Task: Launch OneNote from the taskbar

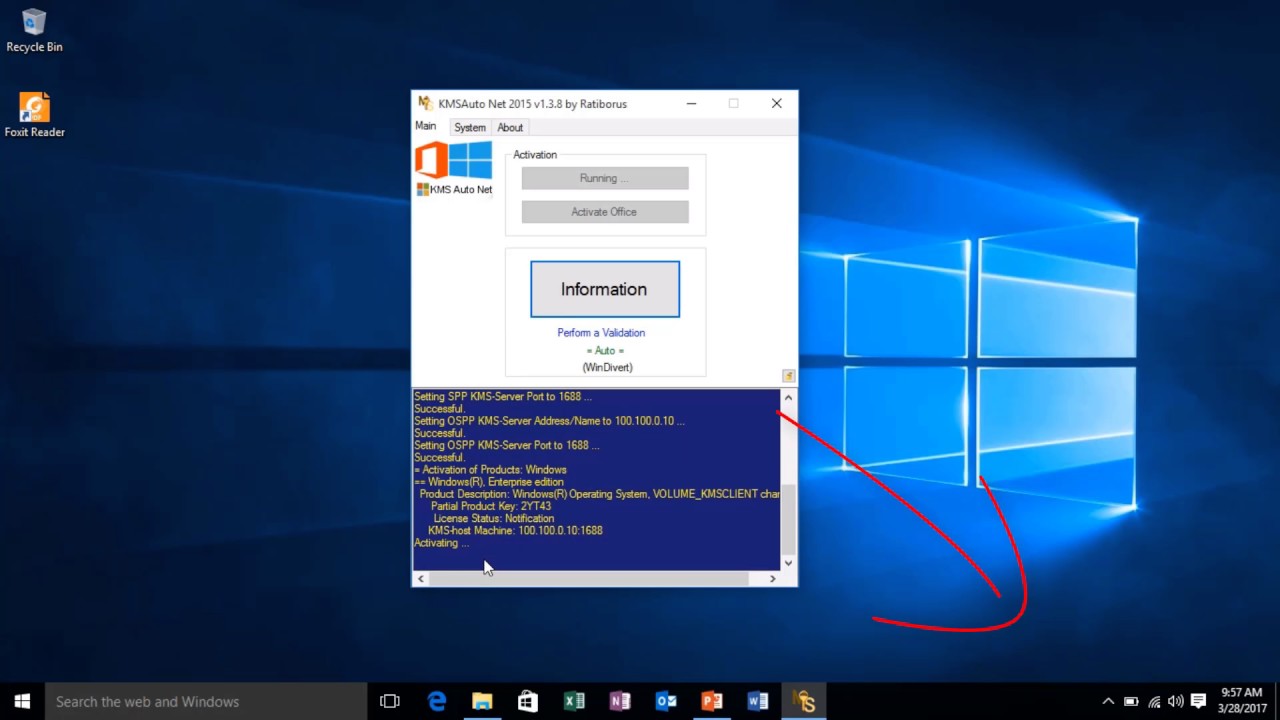Action: 620,701
